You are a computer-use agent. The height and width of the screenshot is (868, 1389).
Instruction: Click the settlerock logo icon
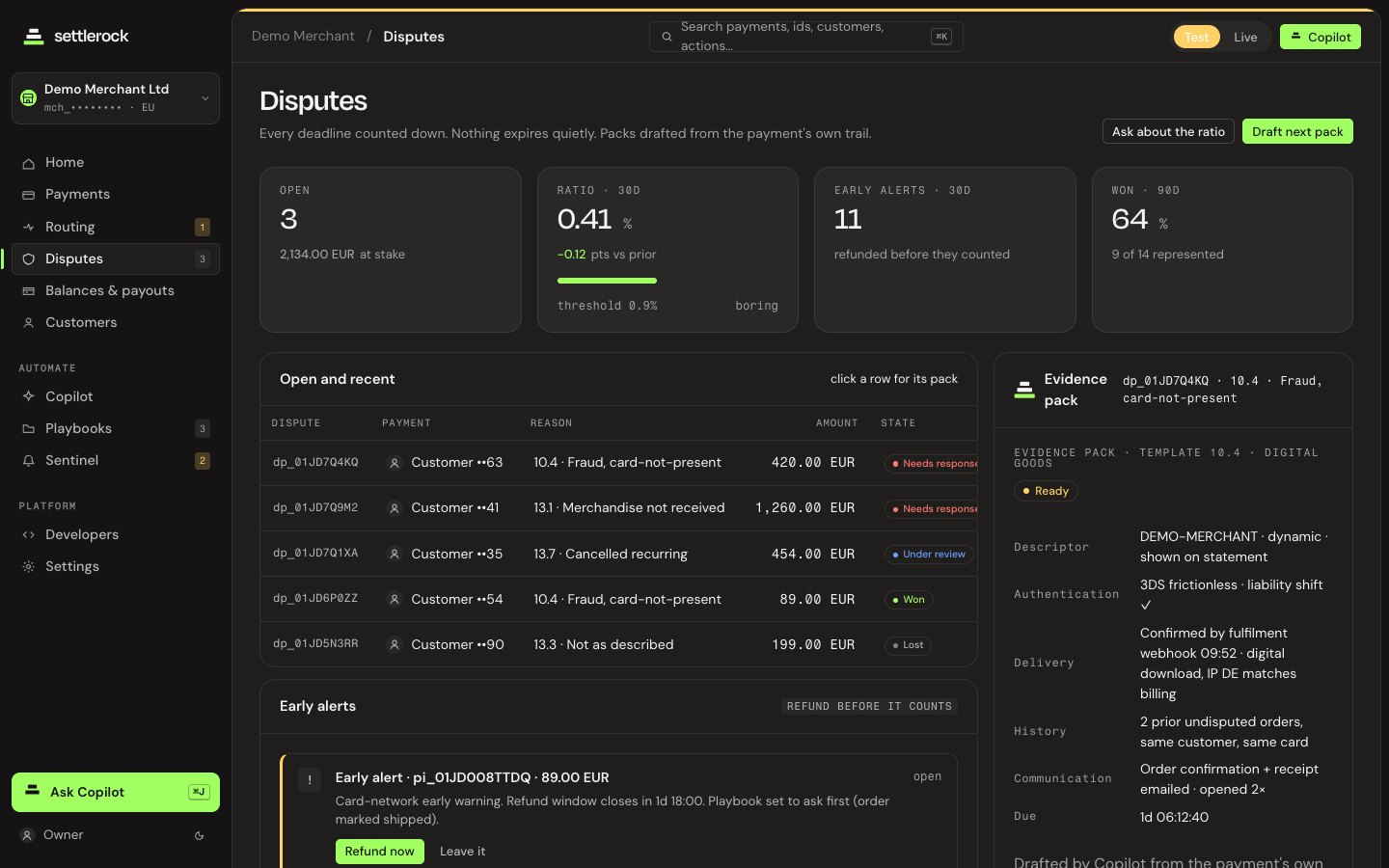coord(34,37)
